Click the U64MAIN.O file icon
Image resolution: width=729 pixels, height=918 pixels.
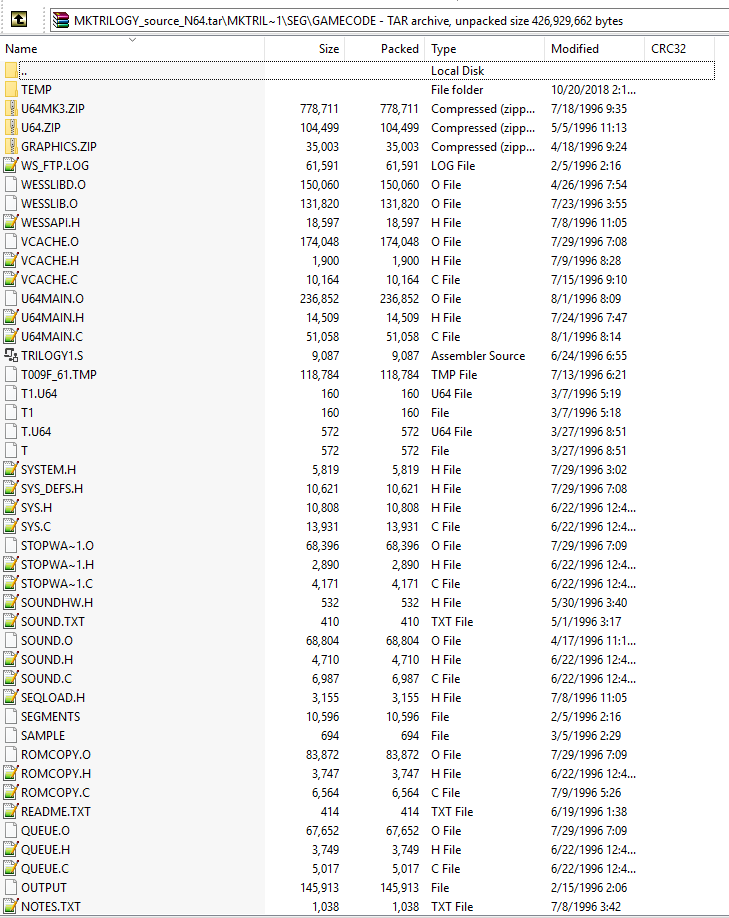tap(11, 299)
